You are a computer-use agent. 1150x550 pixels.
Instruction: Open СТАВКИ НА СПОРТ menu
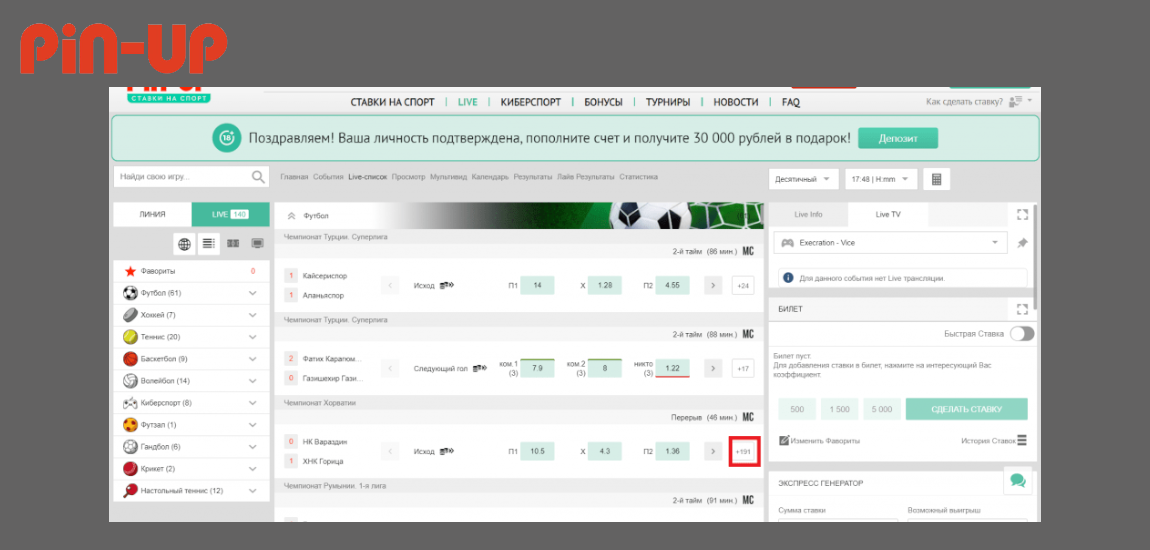[392, 102]
